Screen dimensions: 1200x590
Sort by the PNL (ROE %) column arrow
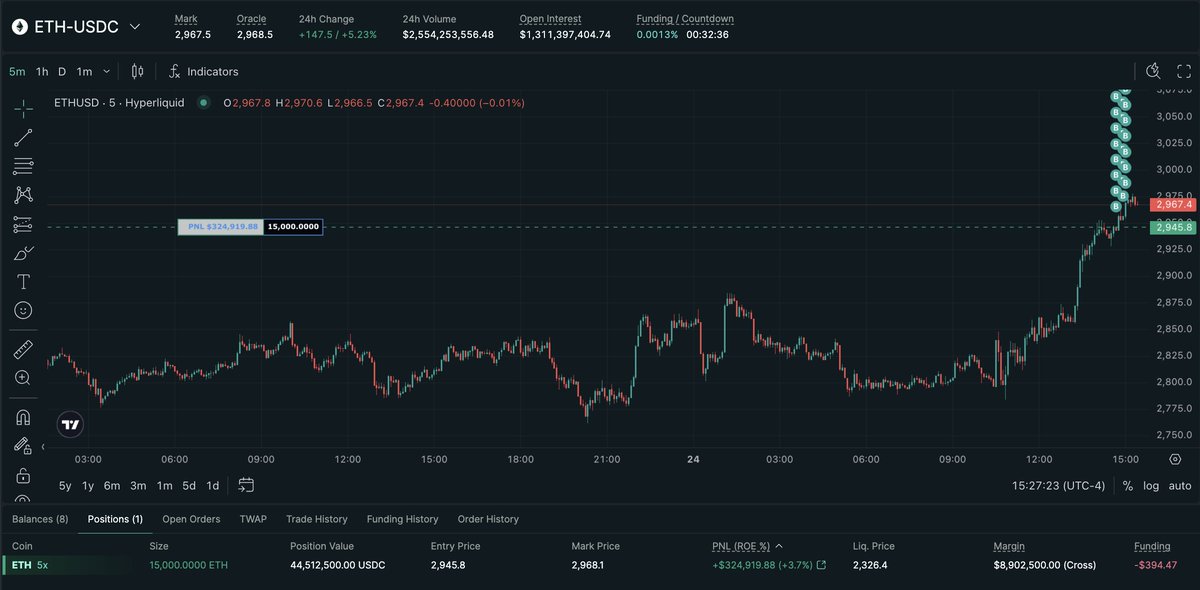[x=779, y=546]
